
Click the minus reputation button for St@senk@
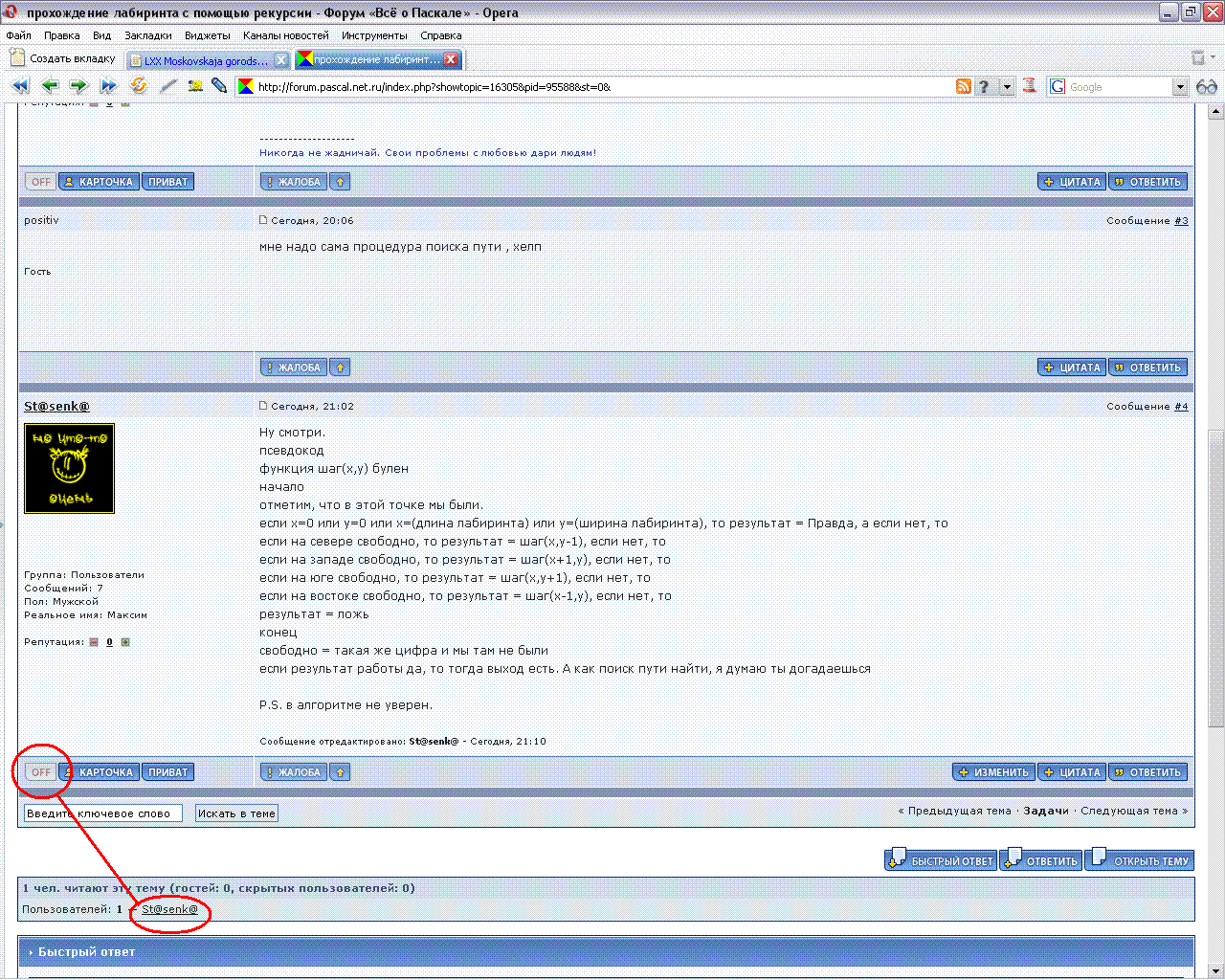94,642
